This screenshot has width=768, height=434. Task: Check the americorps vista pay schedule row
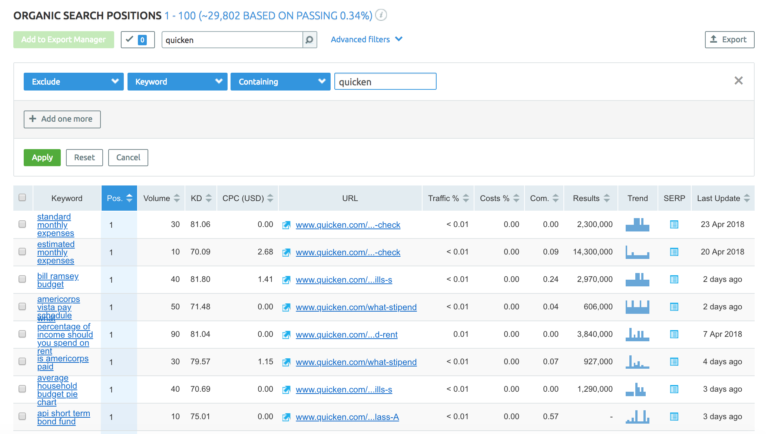22,306
